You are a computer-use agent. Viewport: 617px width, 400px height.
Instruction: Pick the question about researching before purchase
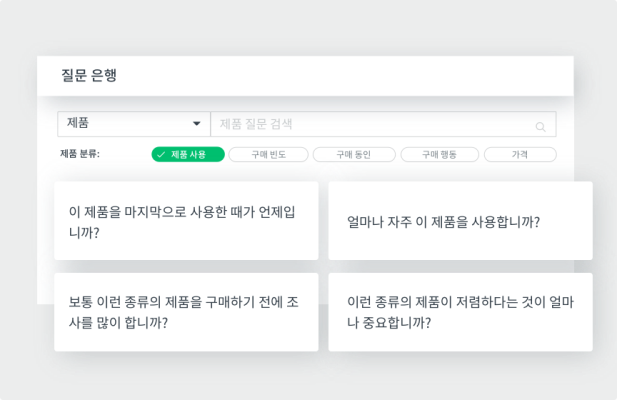[x=186, y=312]
